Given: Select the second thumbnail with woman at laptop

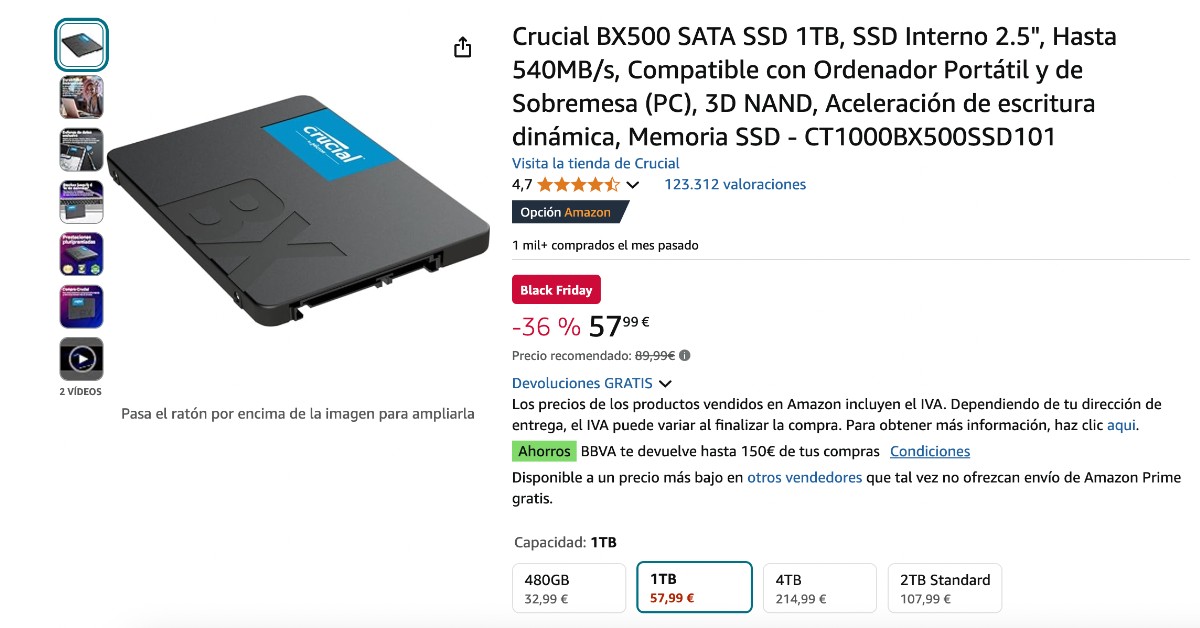Looking at the screenshot, I should click(81, 97).
